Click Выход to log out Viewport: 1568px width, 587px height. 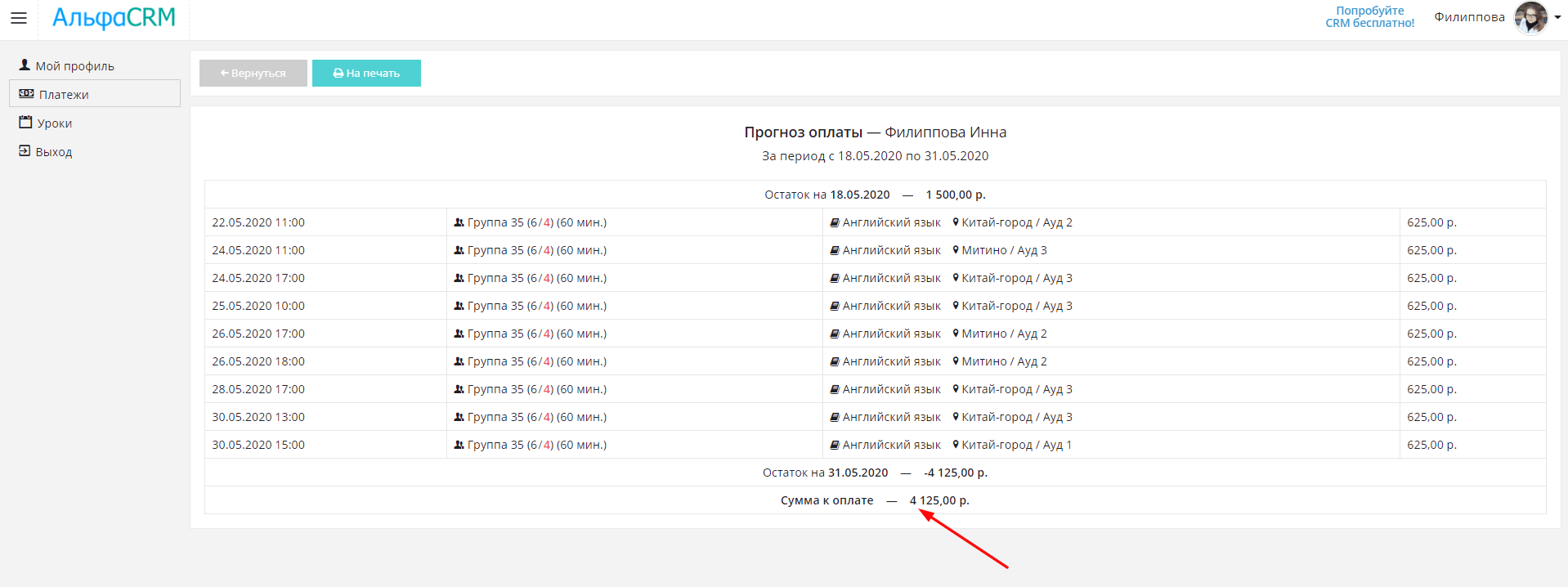(x=54, y=152)
